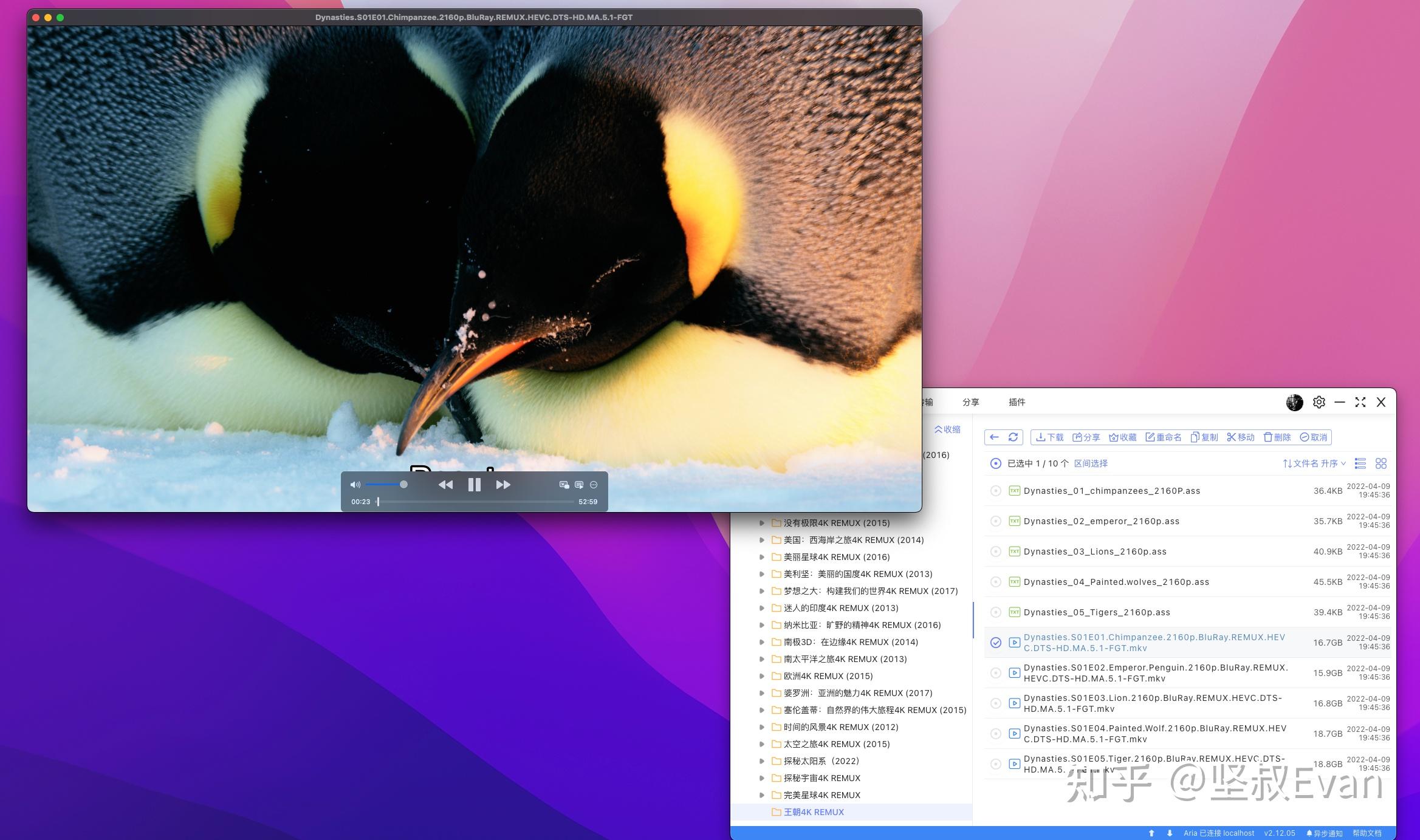Toggle the select-all circle beside 已选中
The width and height of the screenshot is (1420, 840).
995,463
